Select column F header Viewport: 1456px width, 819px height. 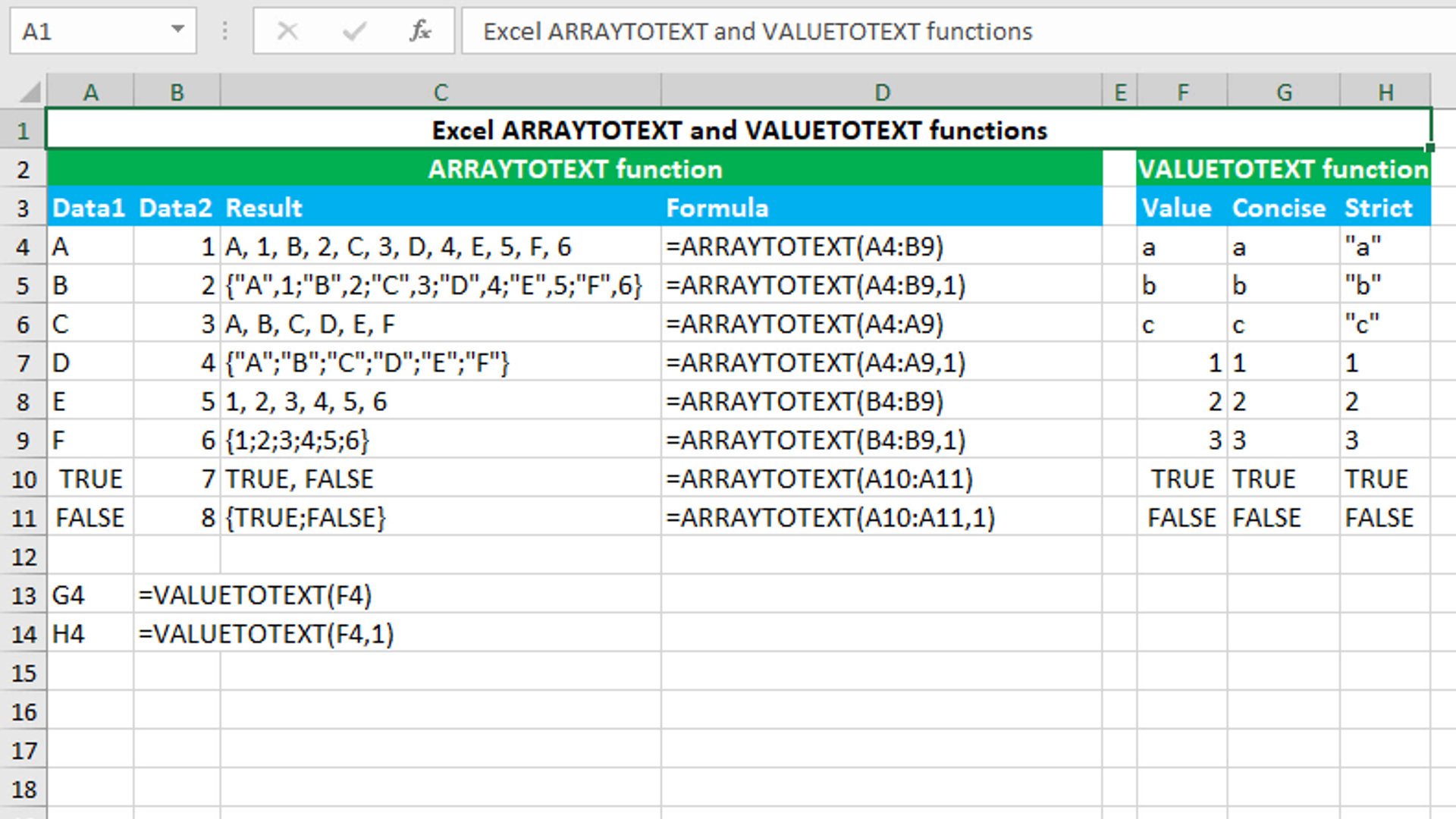(1182, 93)
